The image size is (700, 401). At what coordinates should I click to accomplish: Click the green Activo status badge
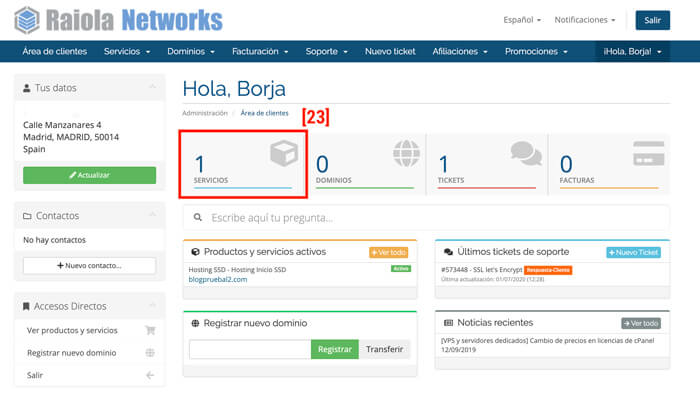tap(401, 268)
